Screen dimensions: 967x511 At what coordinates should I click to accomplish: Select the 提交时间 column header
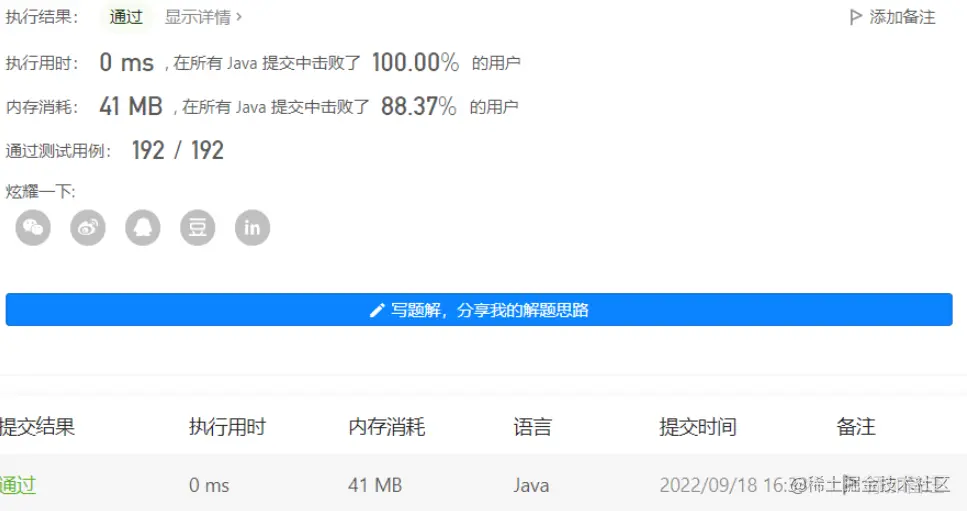click(x=697, y=427)
